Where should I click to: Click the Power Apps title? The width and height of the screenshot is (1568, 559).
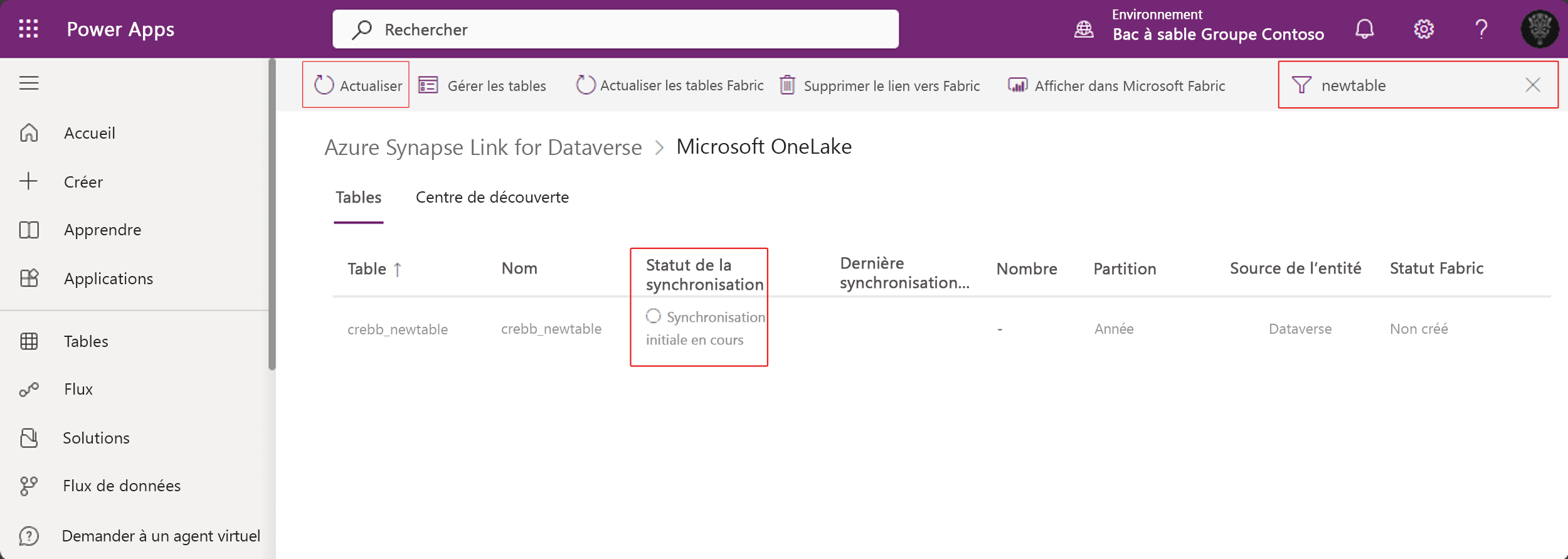click(x=120, y=29)
